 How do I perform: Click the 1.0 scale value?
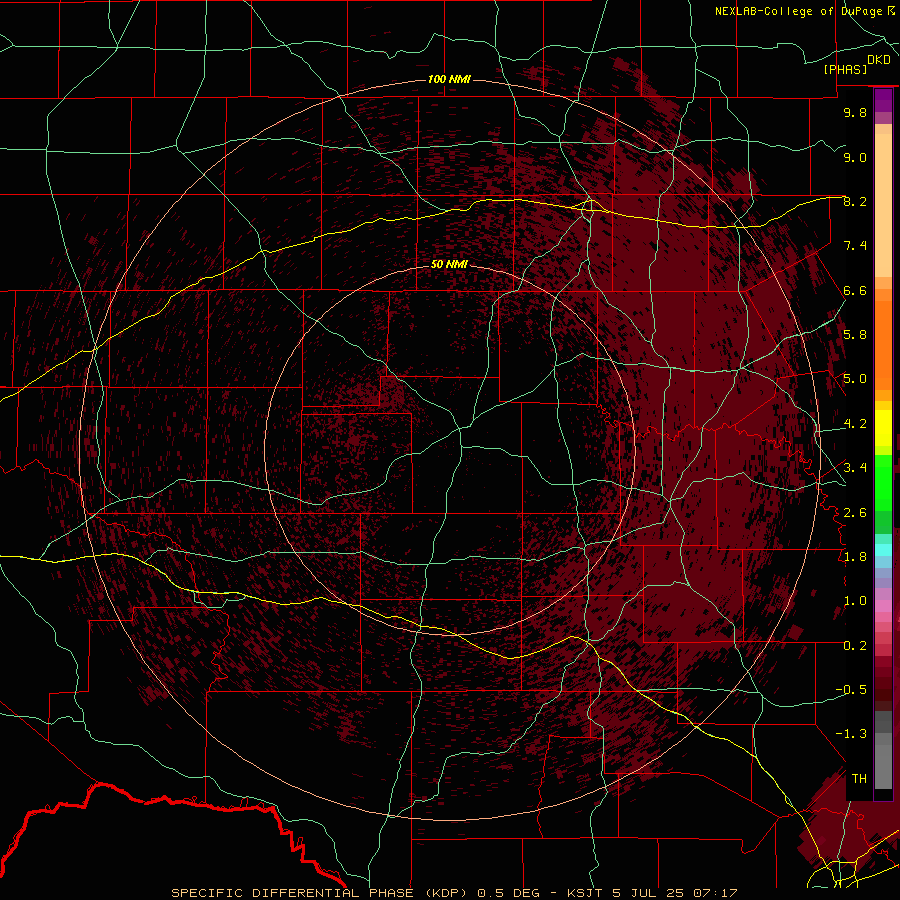click(855, 601)
